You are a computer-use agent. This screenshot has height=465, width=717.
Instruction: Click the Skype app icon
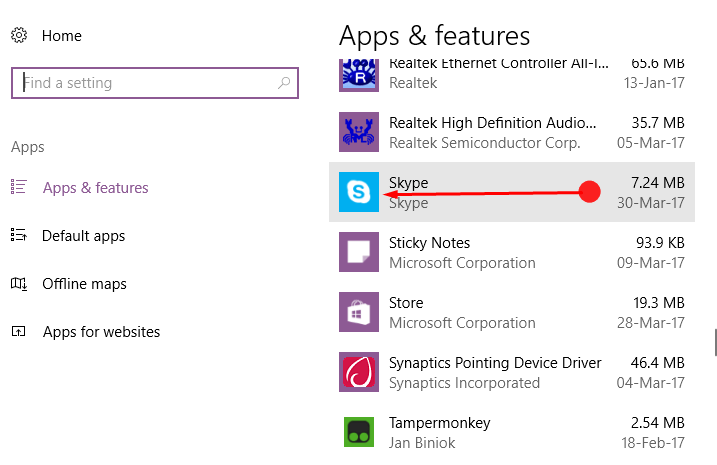click(359, 192)
